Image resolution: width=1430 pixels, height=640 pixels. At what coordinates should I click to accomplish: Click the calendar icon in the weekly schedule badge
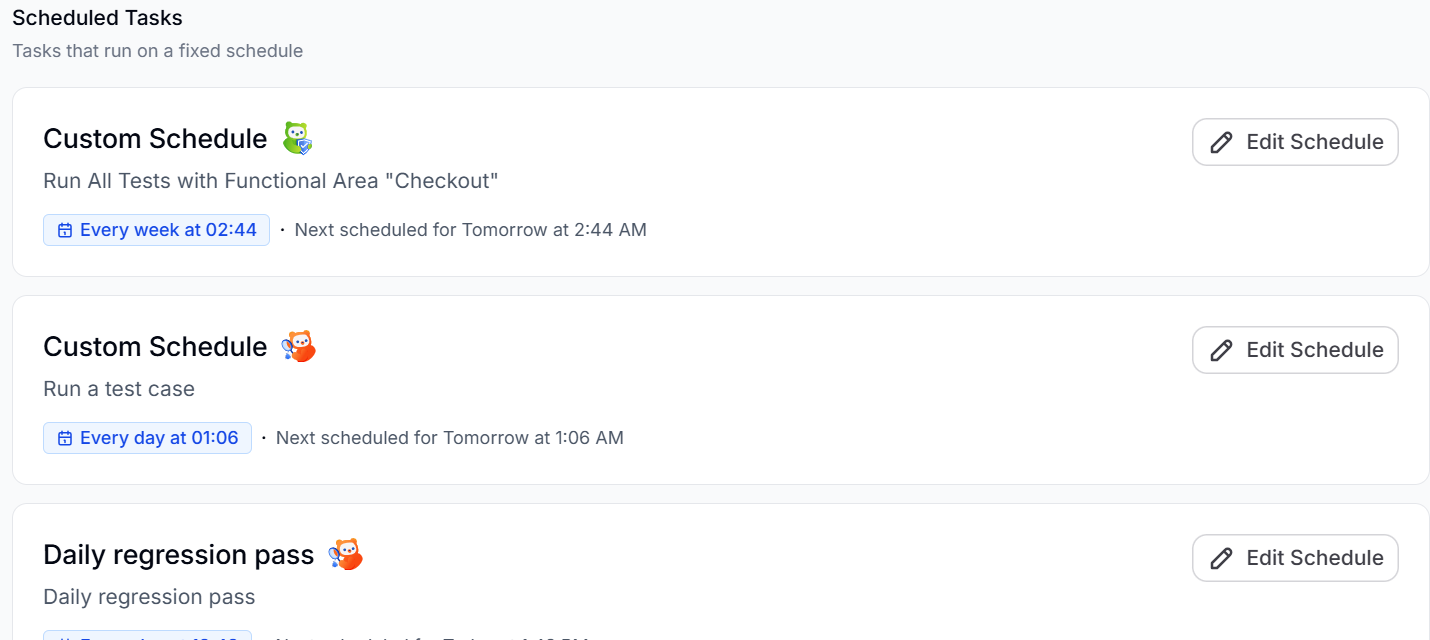point(64,230)
